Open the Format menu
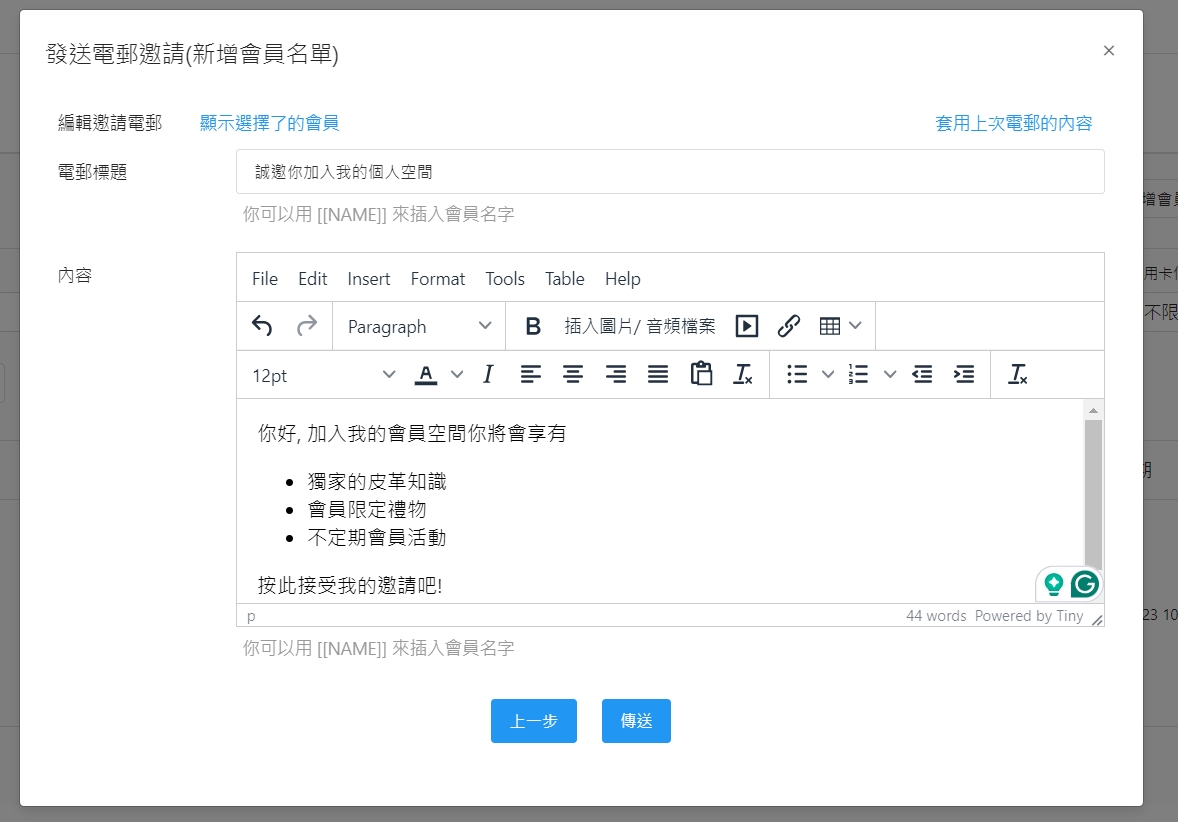This screenshot has height=822, width=1178. (x=438, y=279)
